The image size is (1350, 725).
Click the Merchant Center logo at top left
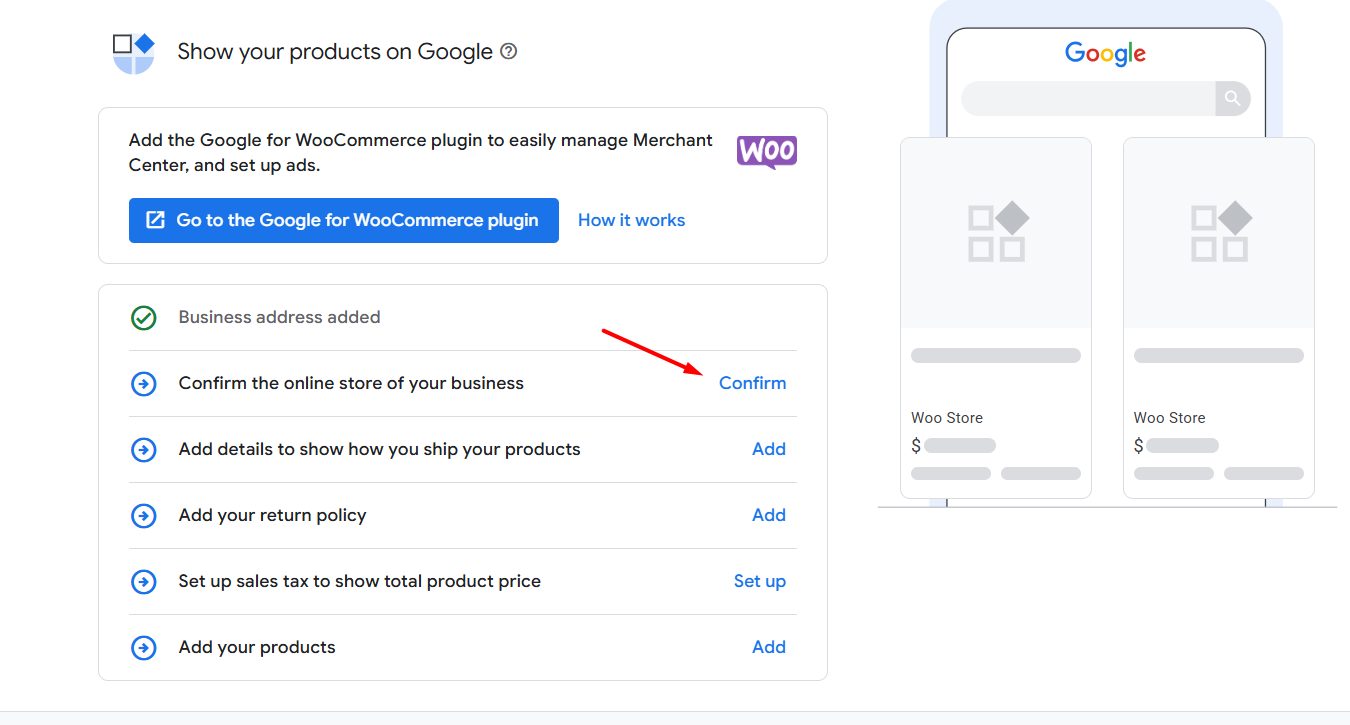(x=133, y=50)
